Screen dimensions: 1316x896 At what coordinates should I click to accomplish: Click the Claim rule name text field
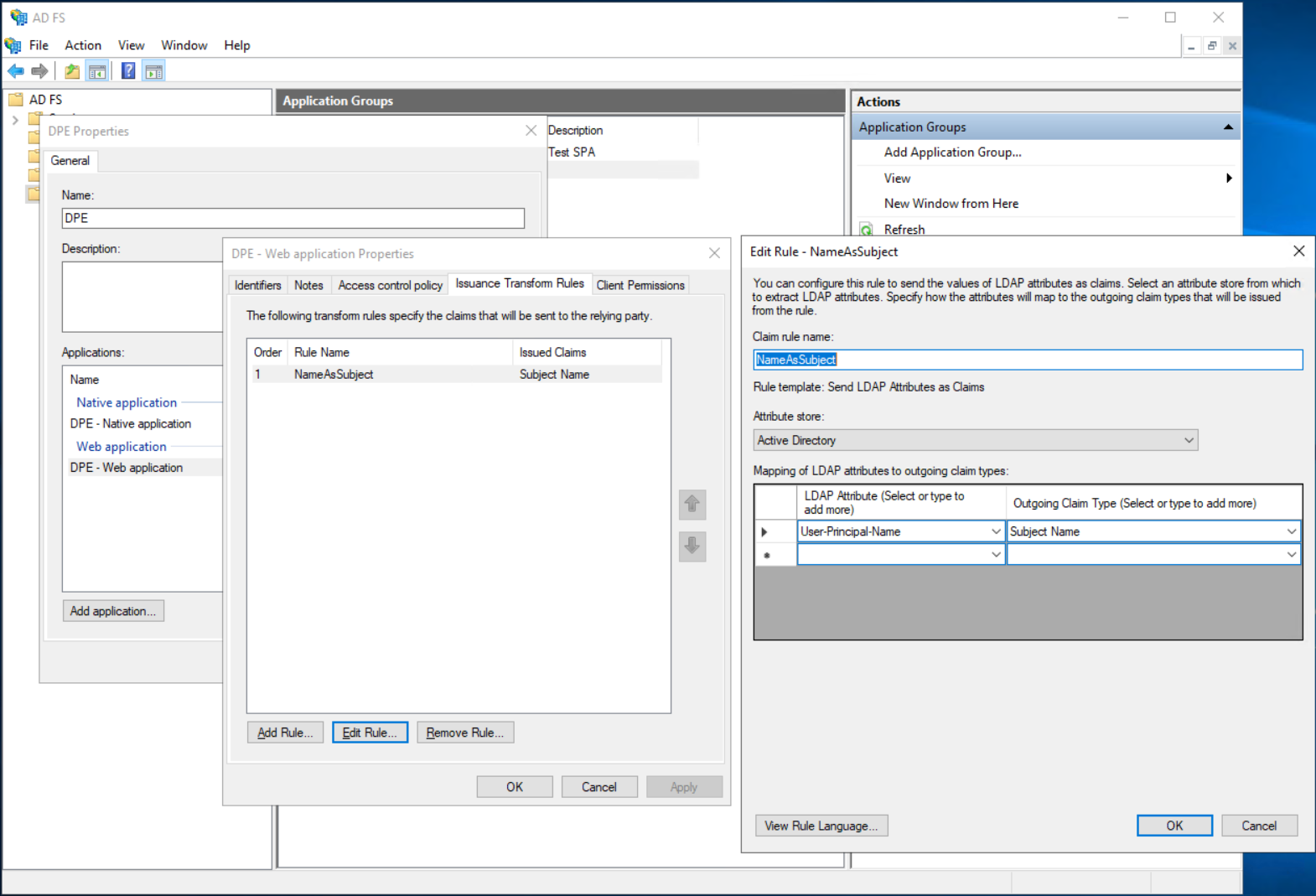click(1027, 360)
